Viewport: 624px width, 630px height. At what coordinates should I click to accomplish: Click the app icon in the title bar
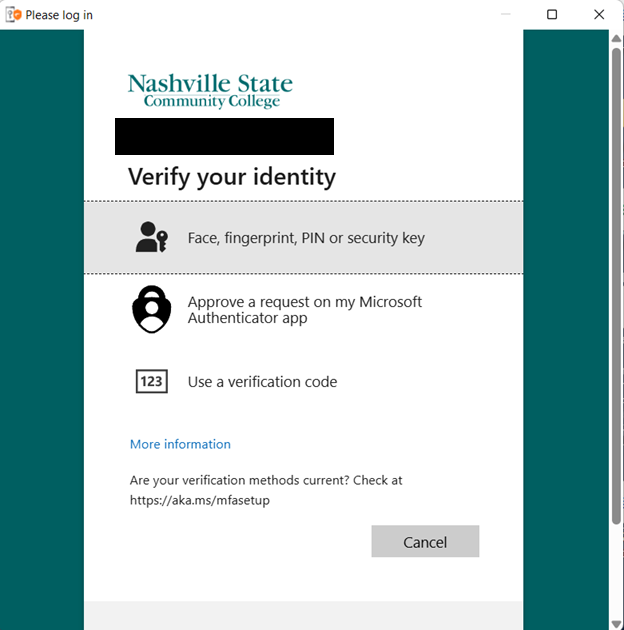14,15
